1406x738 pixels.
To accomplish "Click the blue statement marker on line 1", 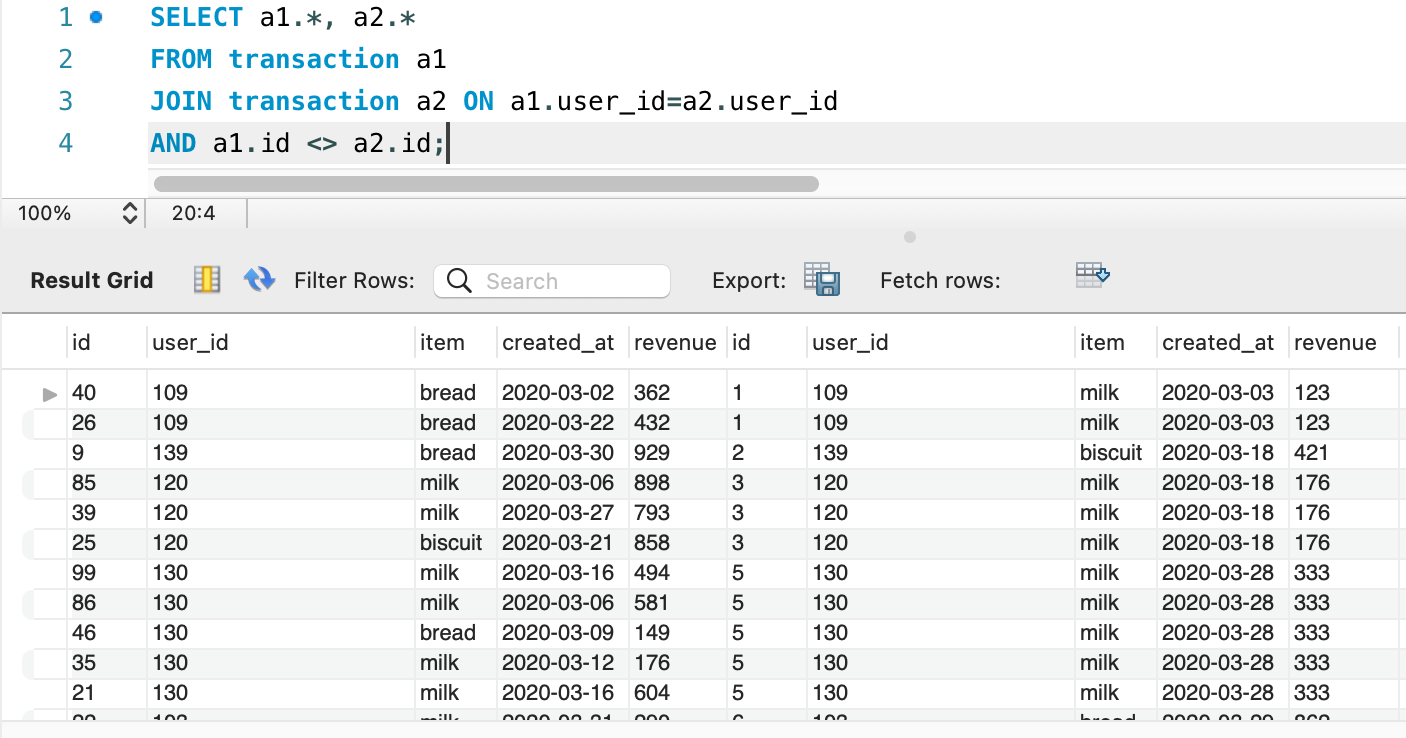I will [96, 17].
